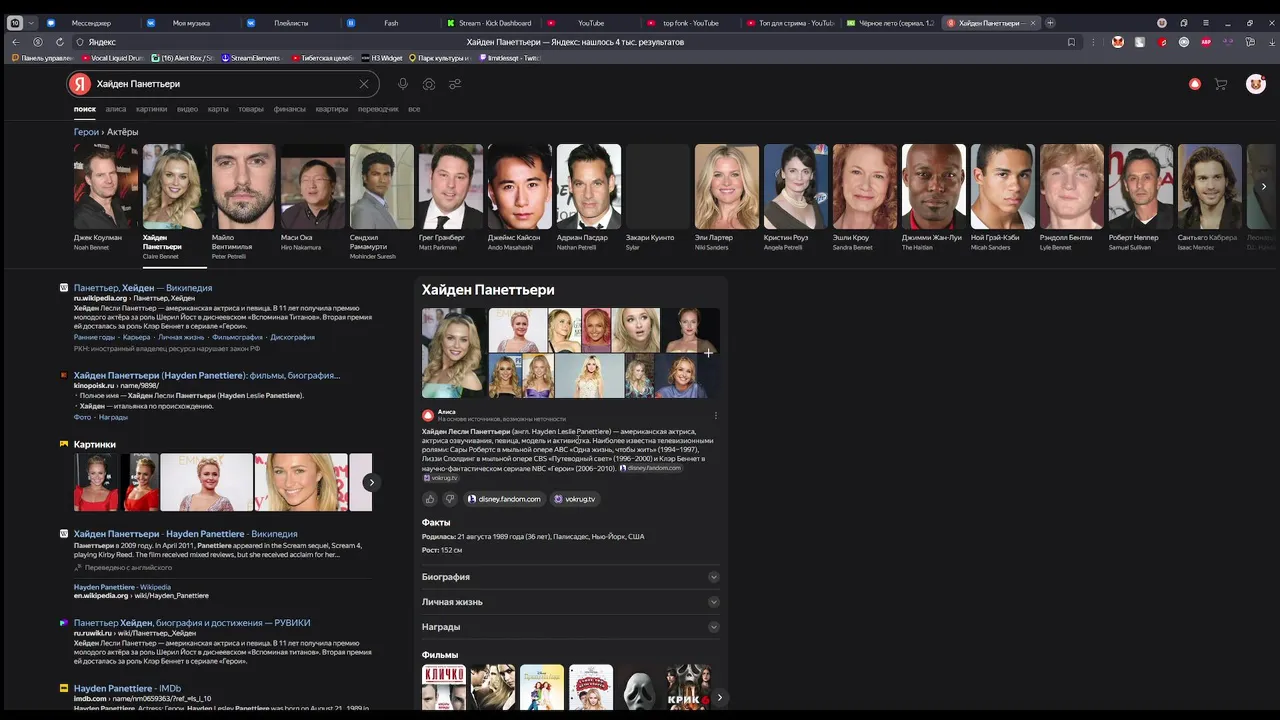
Task: Open the H3 Widget bookmark
Action: coord(382,58)
